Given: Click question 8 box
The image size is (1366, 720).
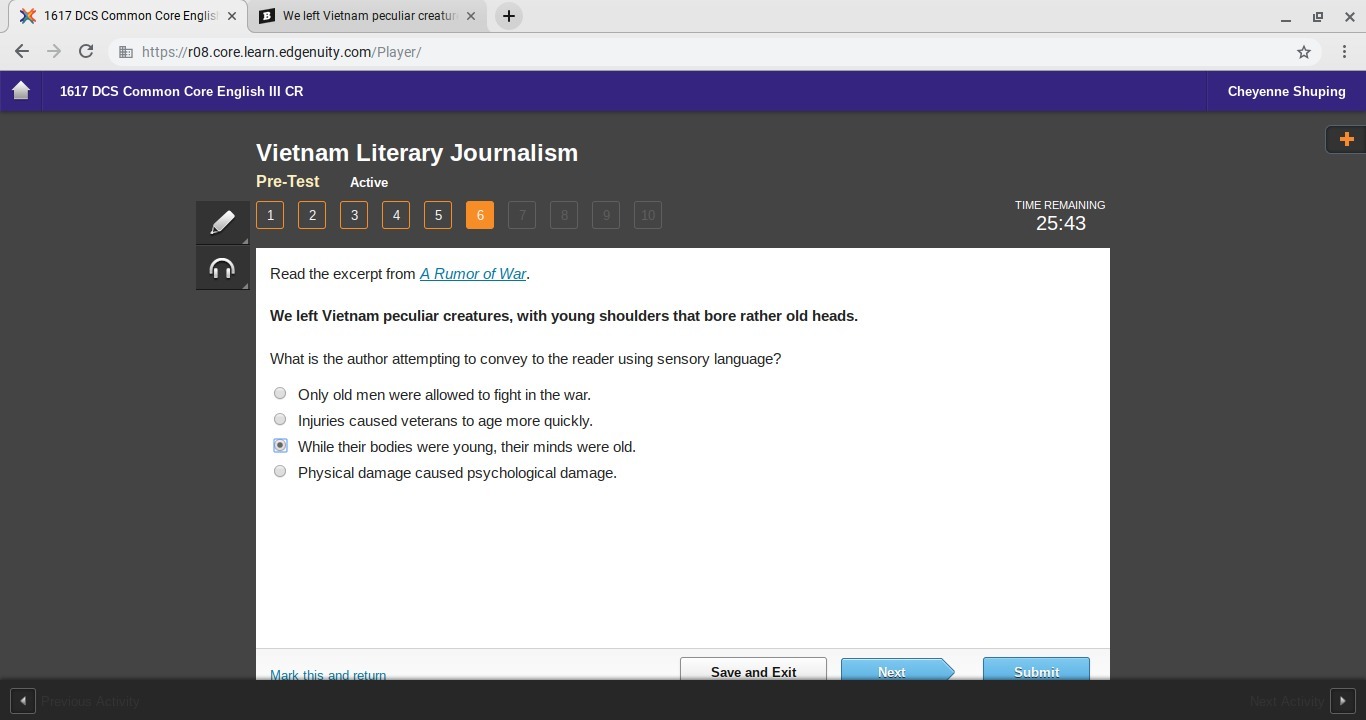Looking at the screenshot, I should pos(564,215).
